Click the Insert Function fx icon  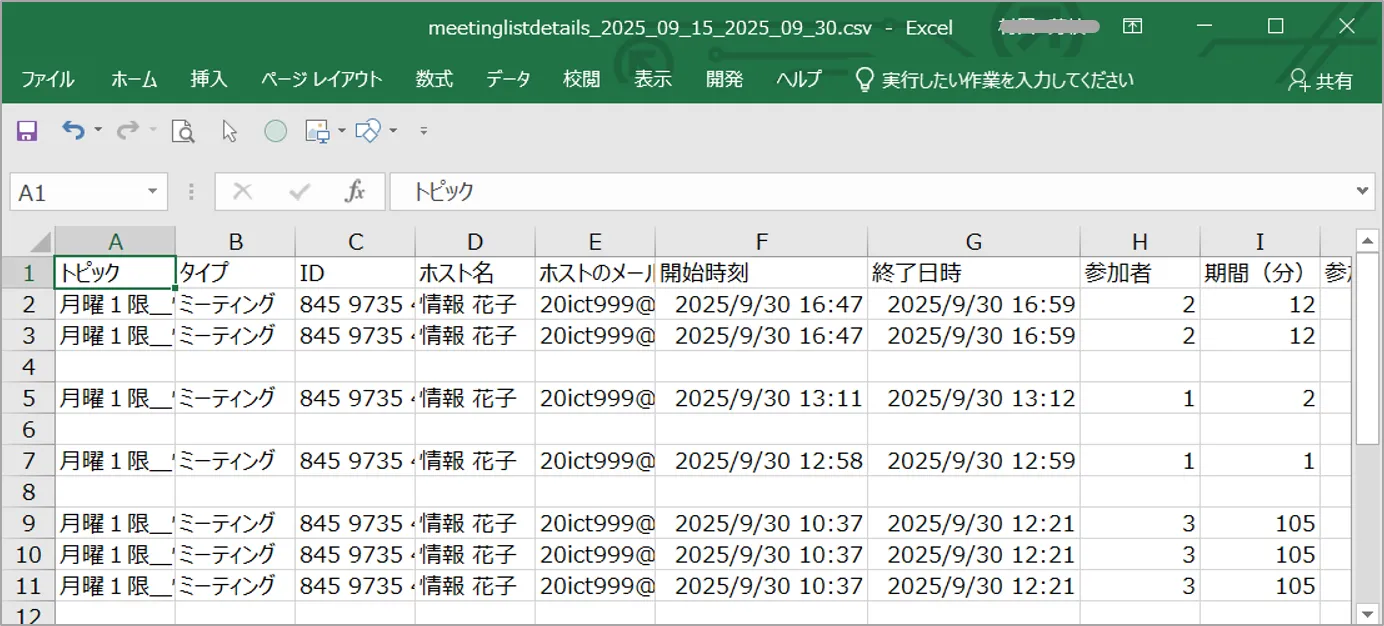point(355,192)
